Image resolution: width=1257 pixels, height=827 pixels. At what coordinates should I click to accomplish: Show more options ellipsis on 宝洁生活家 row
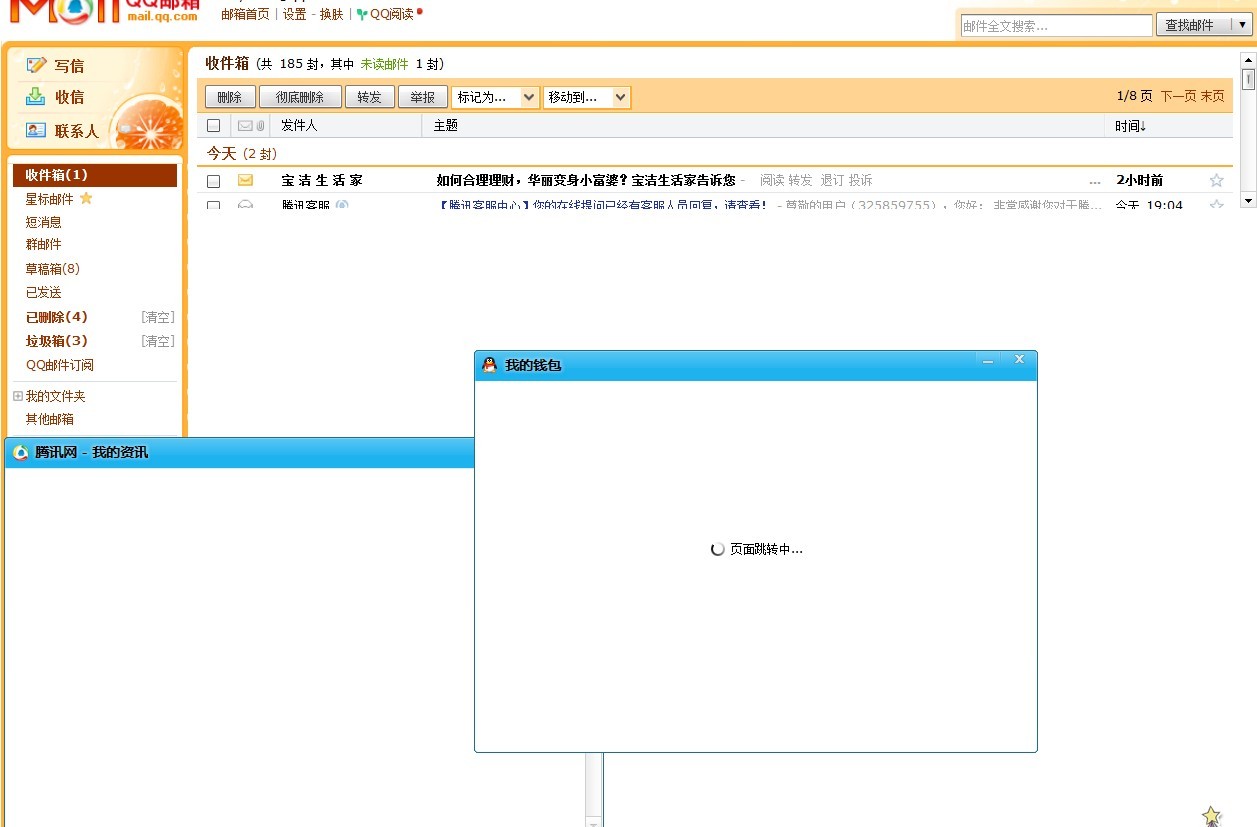click(x=1095, y=181)
